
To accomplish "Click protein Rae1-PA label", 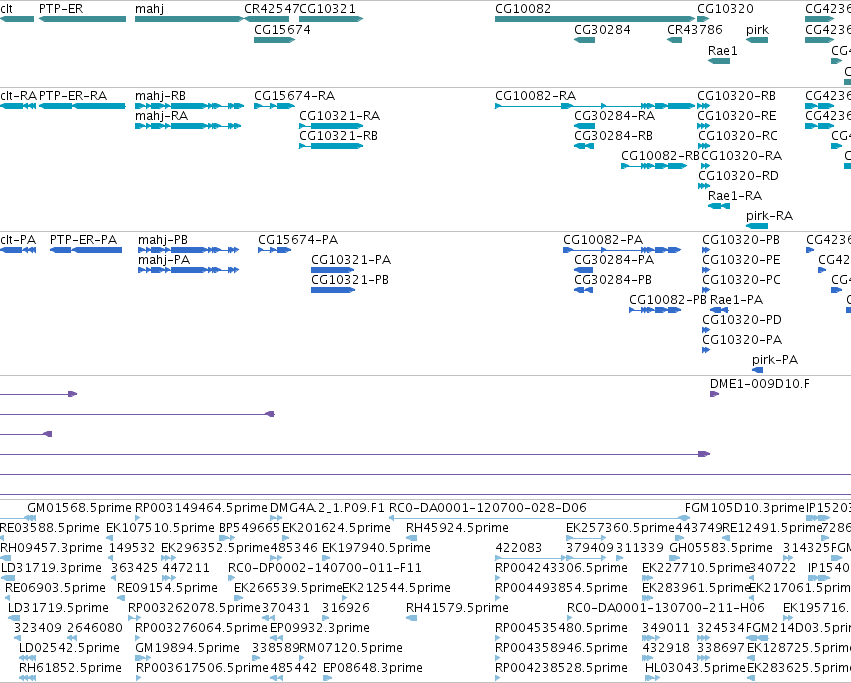I will (x=736, y=300).
